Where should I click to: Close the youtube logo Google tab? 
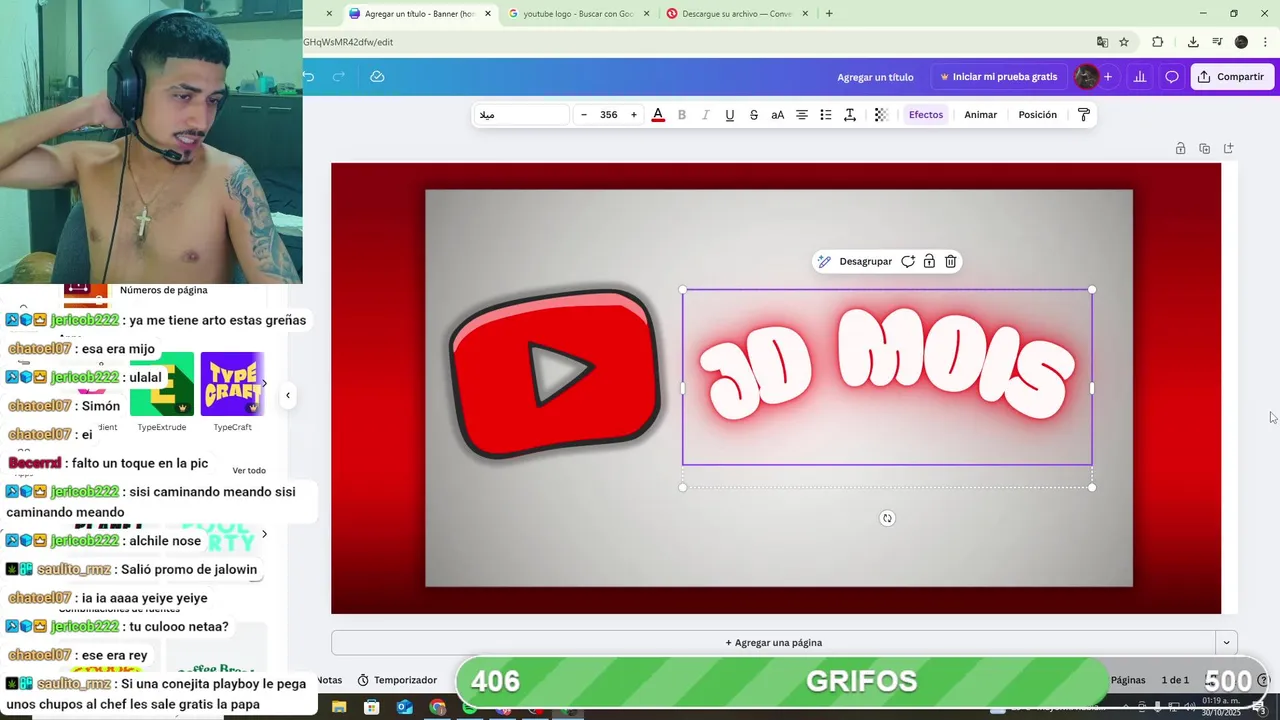point(646,14)
